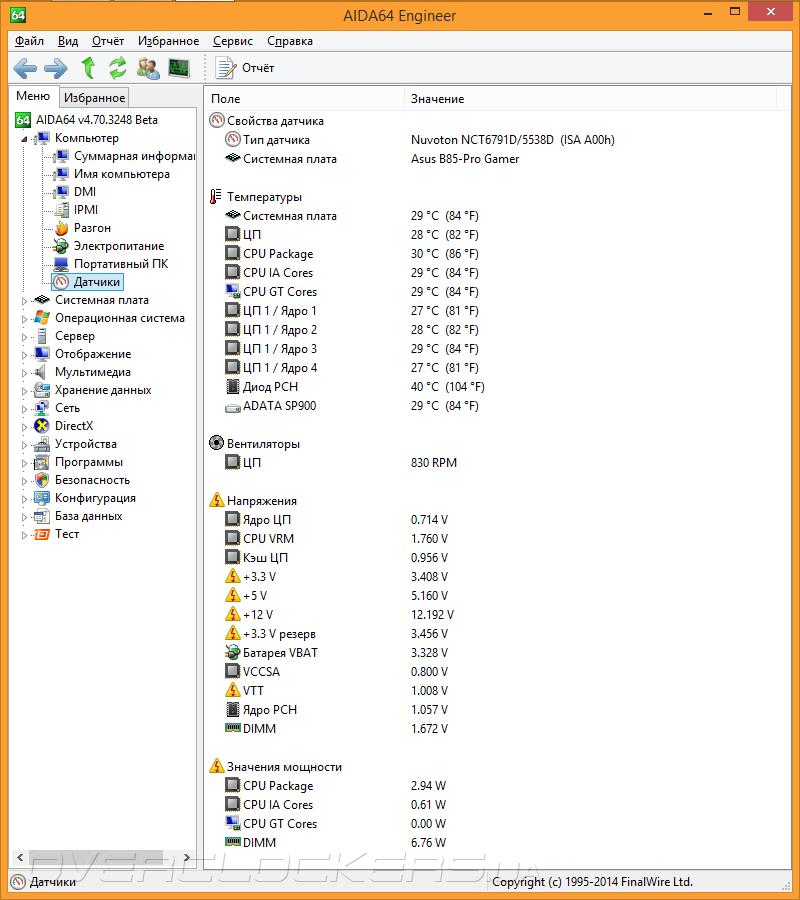This screenshot has height=900, width=800.
Task: Select the Датчики sensor icon in tree
Action: [61, 282]
